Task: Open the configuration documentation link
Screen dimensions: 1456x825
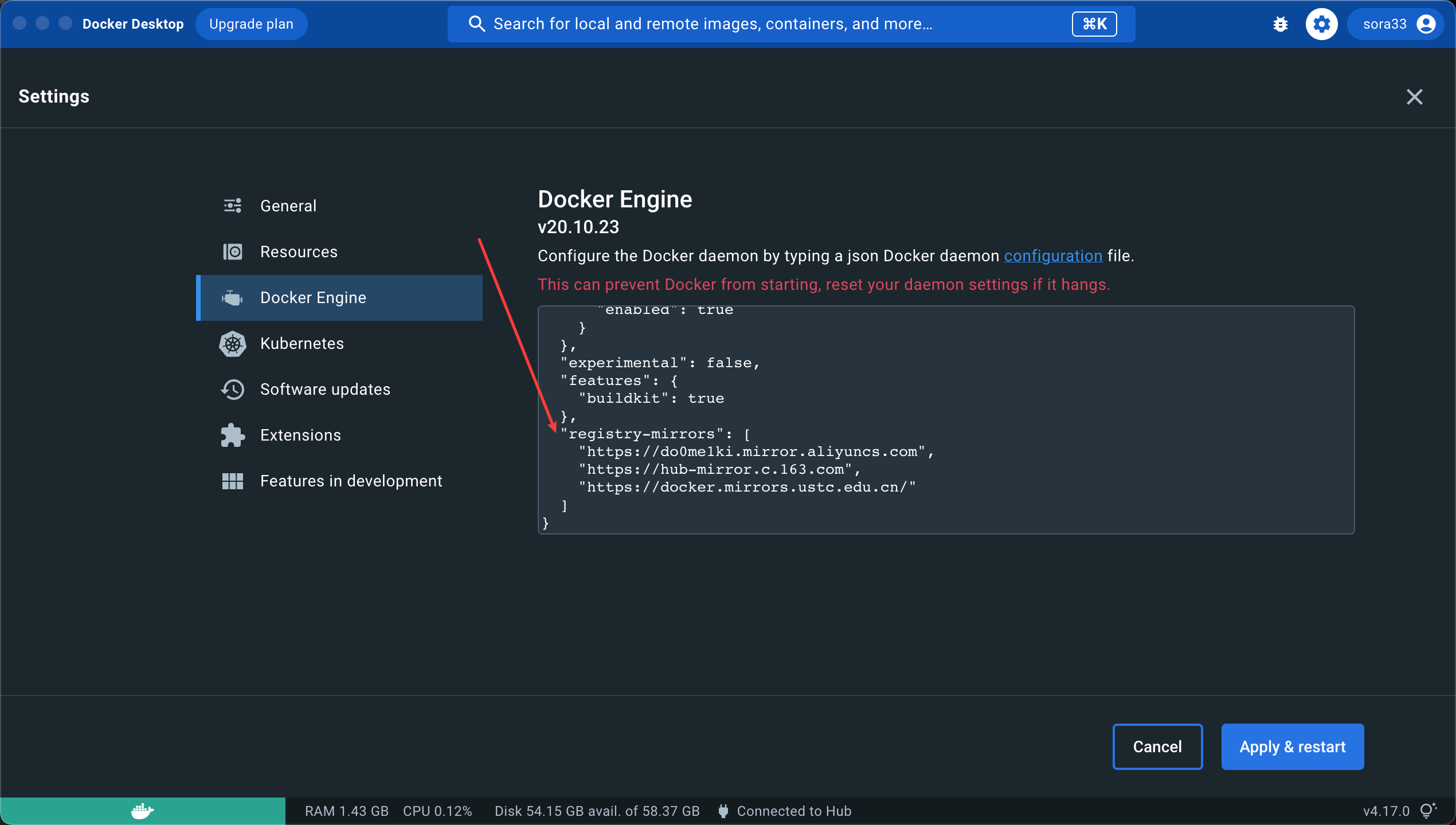Action: tap(1052, 256)
